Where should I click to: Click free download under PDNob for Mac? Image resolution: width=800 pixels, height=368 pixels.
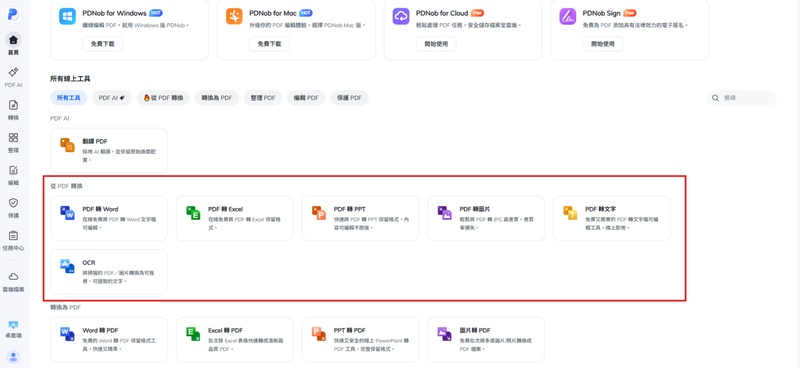pyautogui.click(x=269, y=44)
